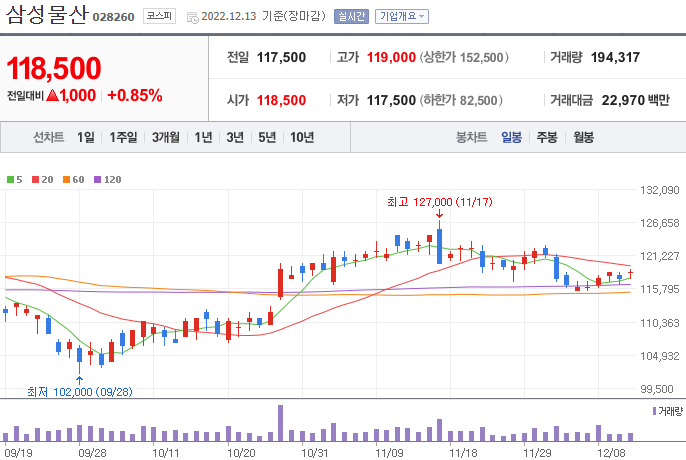Click the 09/19 date label on axis
The width and height of the screenshot is (686, 460).
tap(17, 453)
